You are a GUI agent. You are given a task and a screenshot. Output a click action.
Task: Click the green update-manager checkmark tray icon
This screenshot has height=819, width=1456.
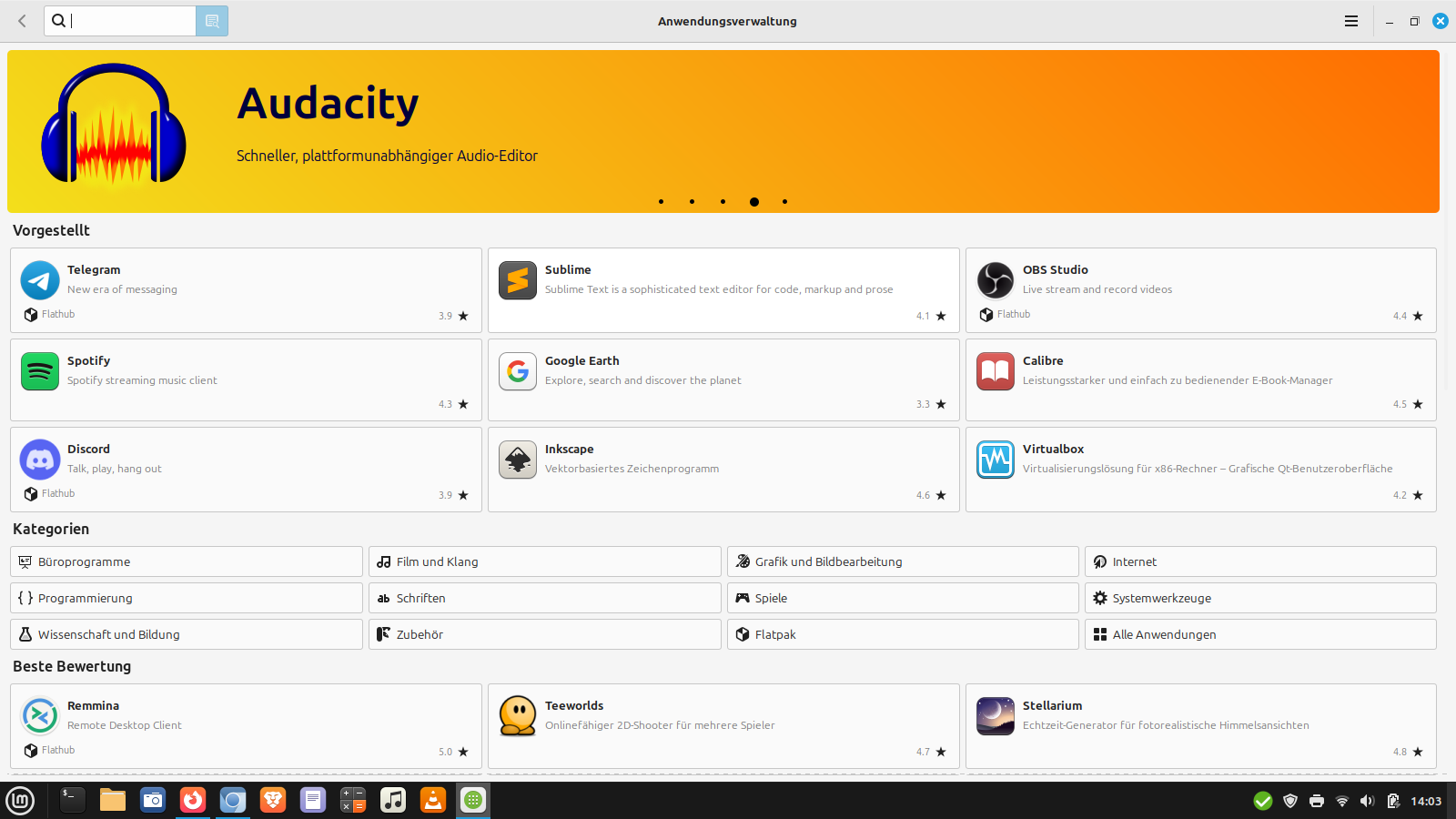click(1263, 801)
